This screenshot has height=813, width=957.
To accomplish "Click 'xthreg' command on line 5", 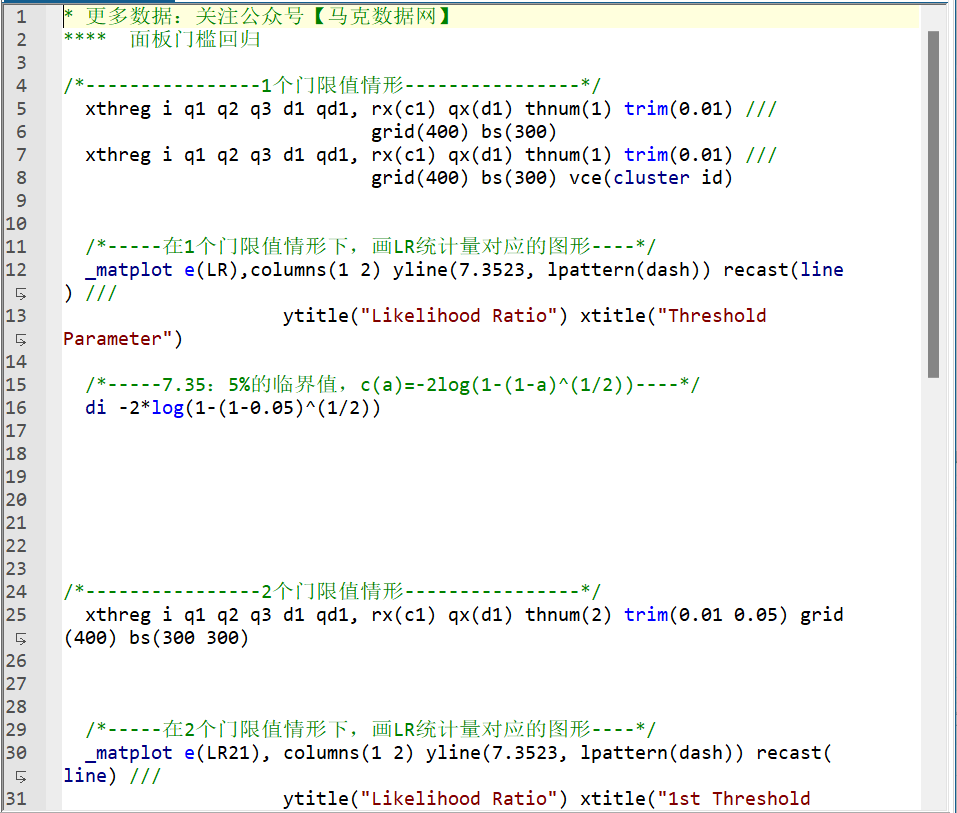I will (118, 109).
